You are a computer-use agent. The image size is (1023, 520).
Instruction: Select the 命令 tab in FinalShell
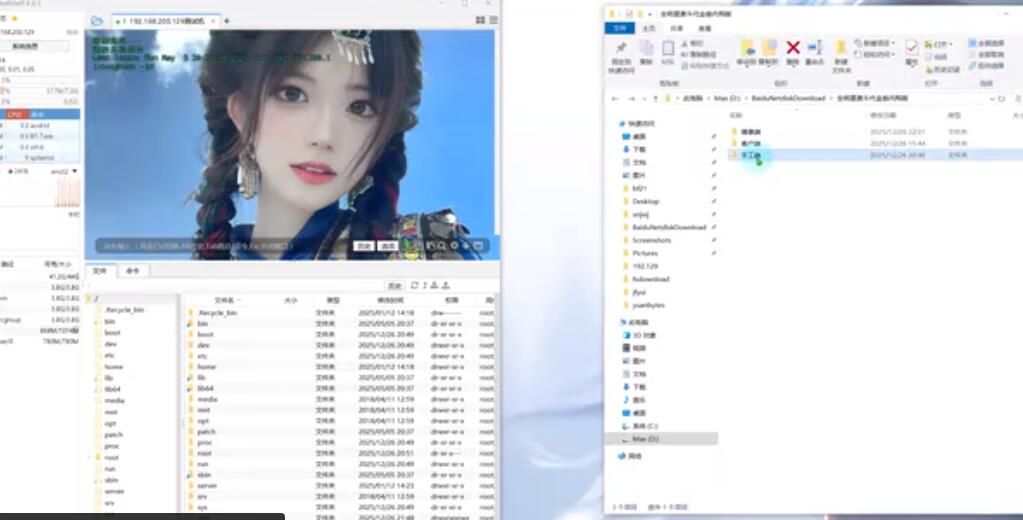132,271
